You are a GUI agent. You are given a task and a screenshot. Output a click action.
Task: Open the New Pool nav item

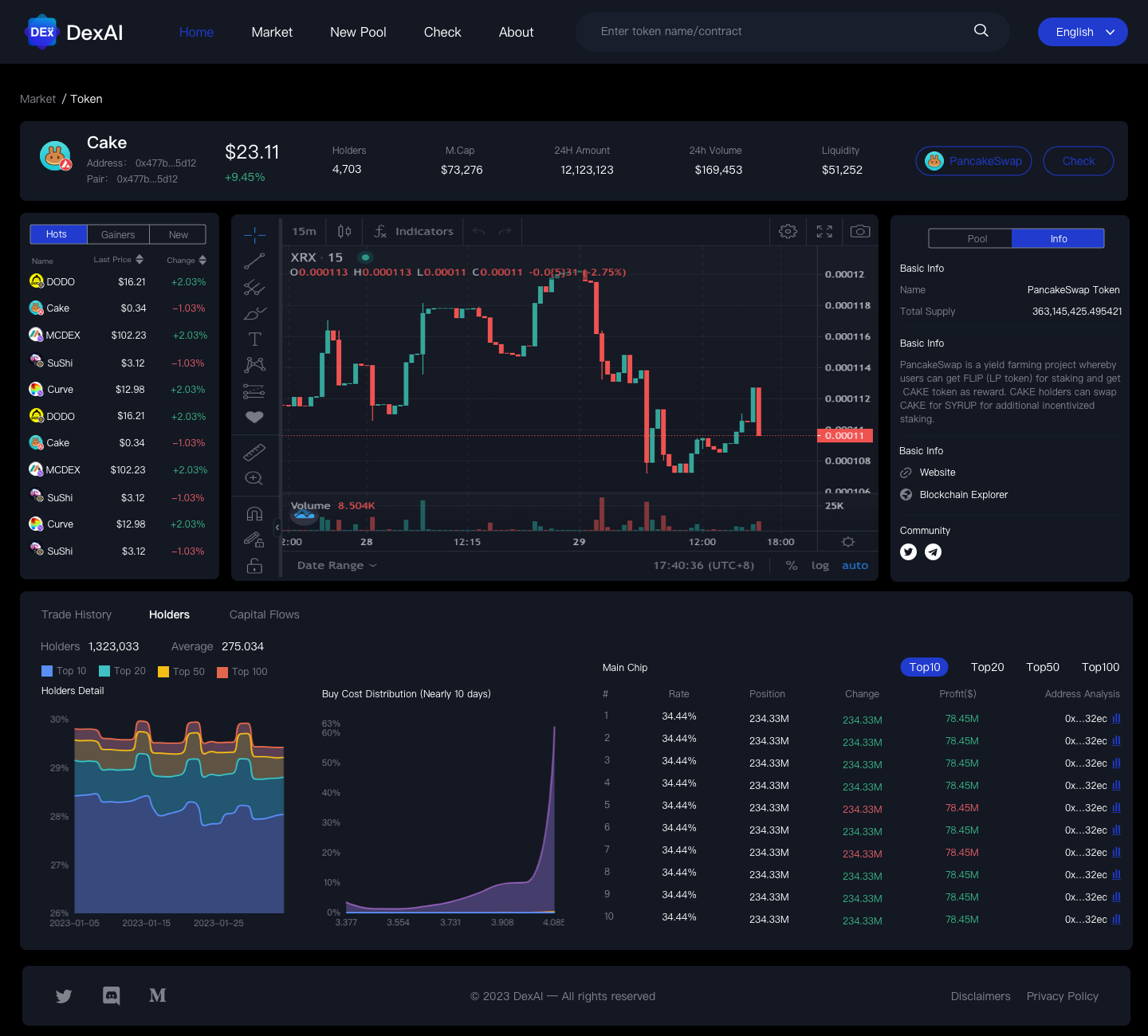358,32
